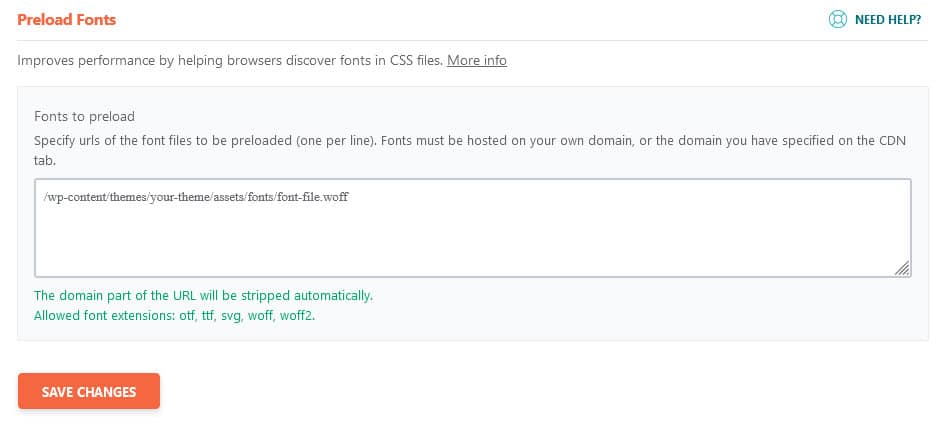Click the your-theme segment of font path
Screen dimensions: 947x422
coord(174,197)
